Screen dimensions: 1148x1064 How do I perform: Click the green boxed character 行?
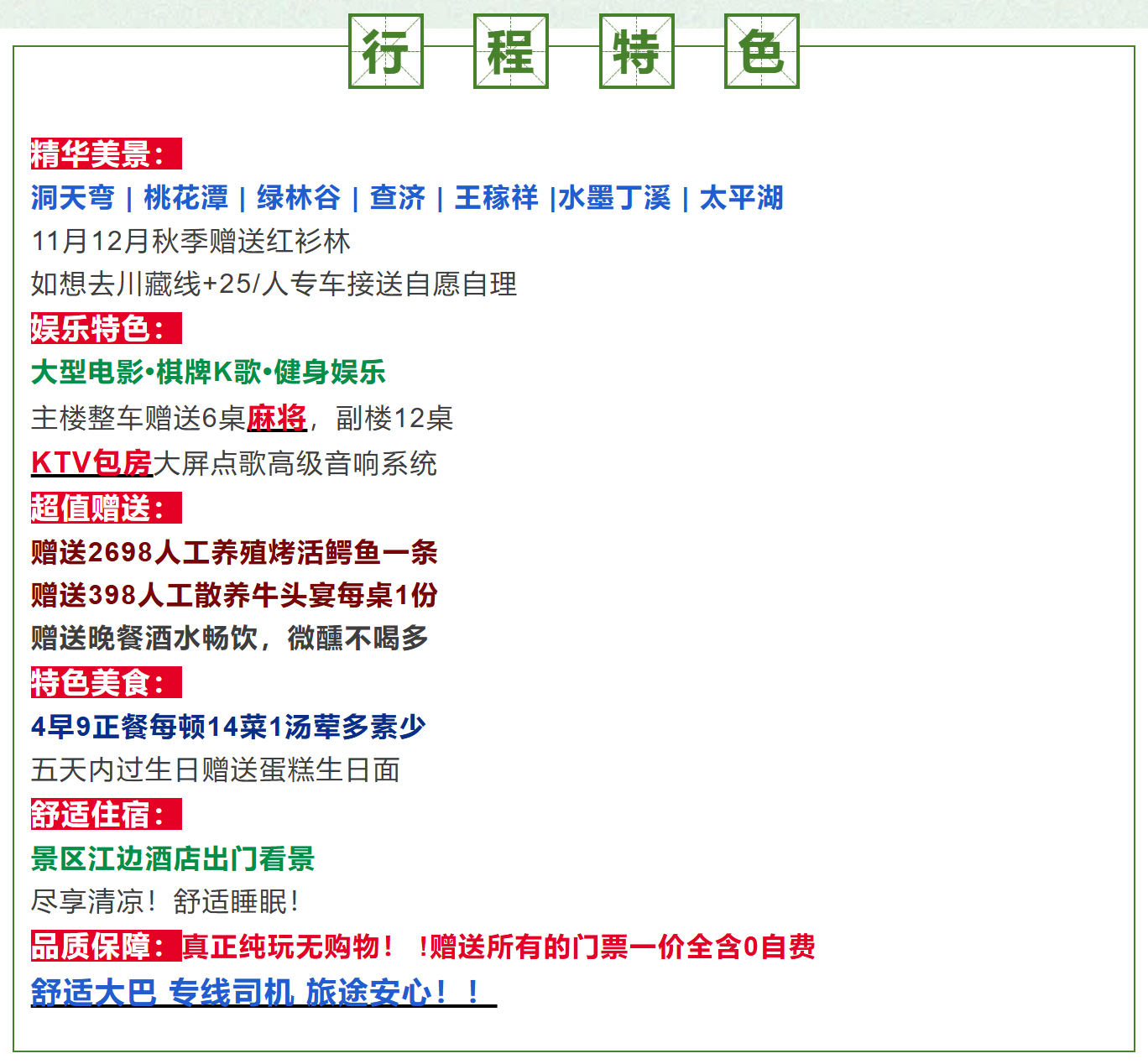tap(385, 51)
